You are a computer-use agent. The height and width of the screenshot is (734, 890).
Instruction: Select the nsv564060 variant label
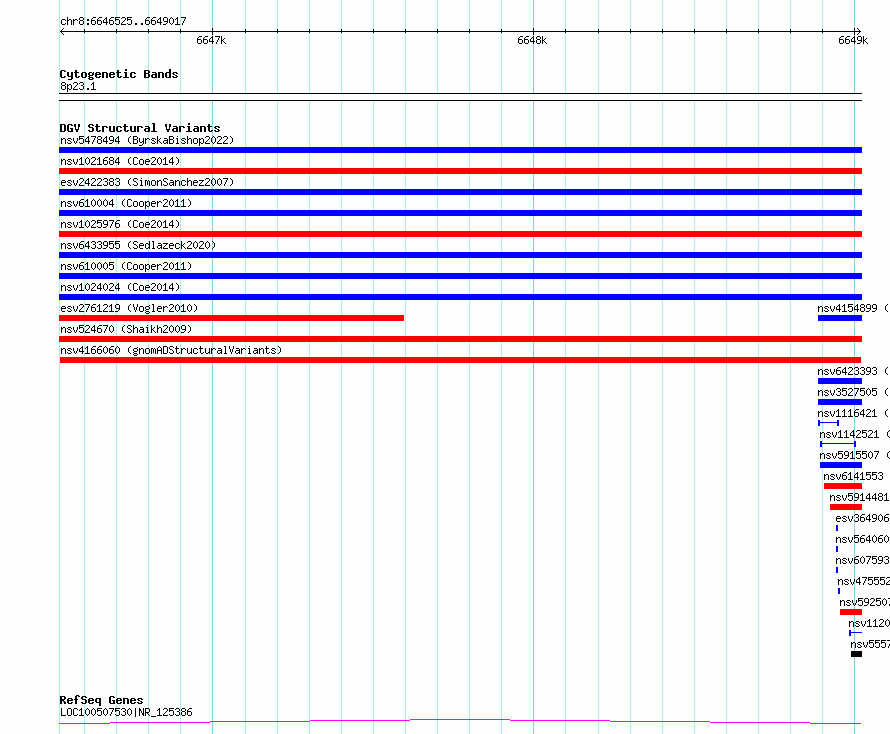coord(862,539)
